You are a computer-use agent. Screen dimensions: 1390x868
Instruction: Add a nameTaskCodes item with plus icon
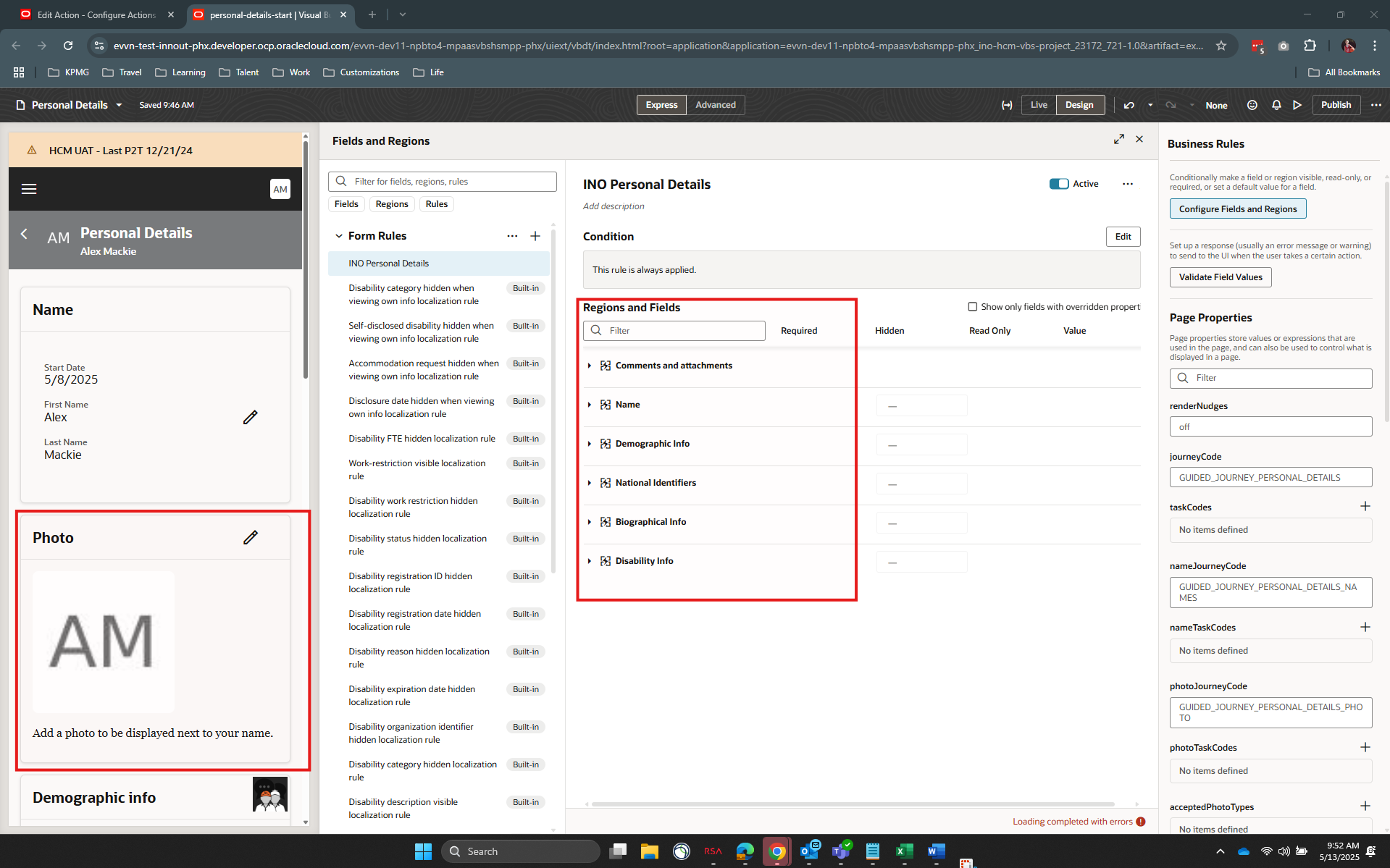click(x=1365, y=627)
